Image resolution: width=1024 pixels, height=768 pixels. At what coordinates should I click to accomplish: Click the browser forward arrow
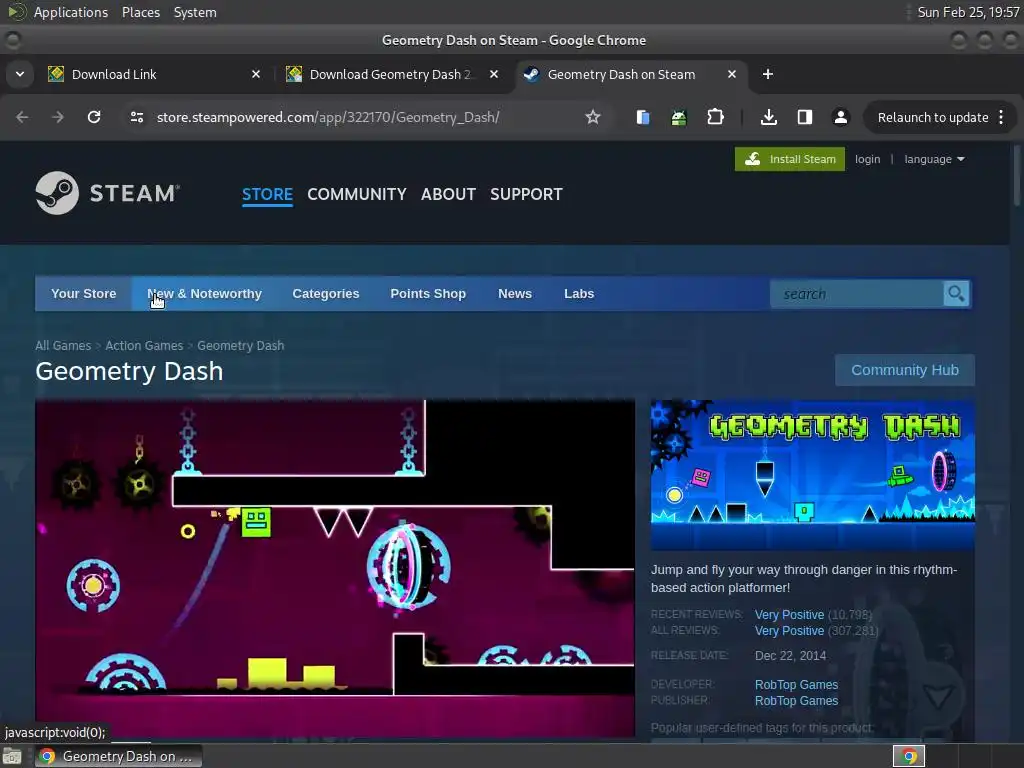coord(57,117)
